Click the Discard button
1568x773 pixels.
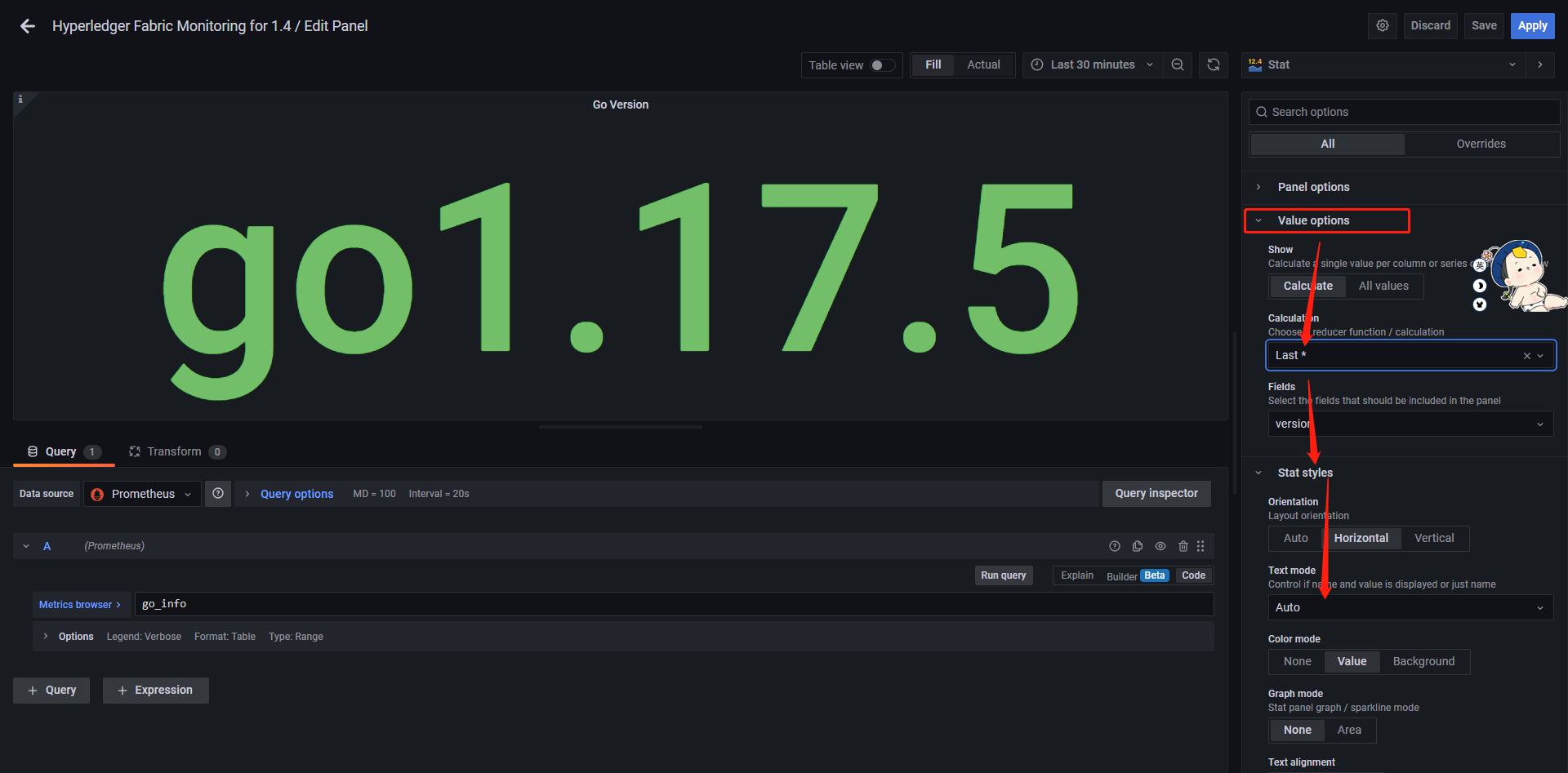[x=1431, y=26]
